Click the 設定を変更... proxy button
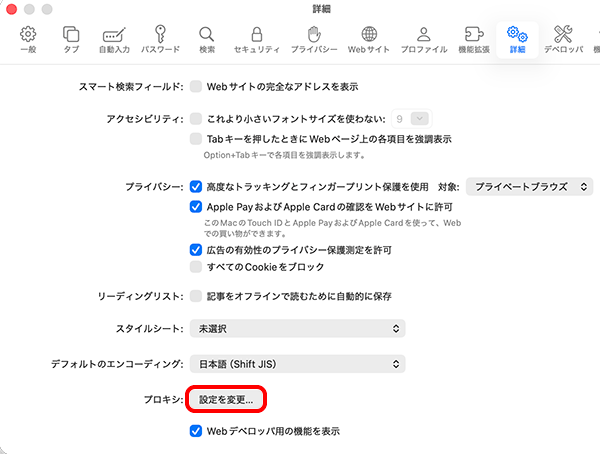 click(226, 399)
